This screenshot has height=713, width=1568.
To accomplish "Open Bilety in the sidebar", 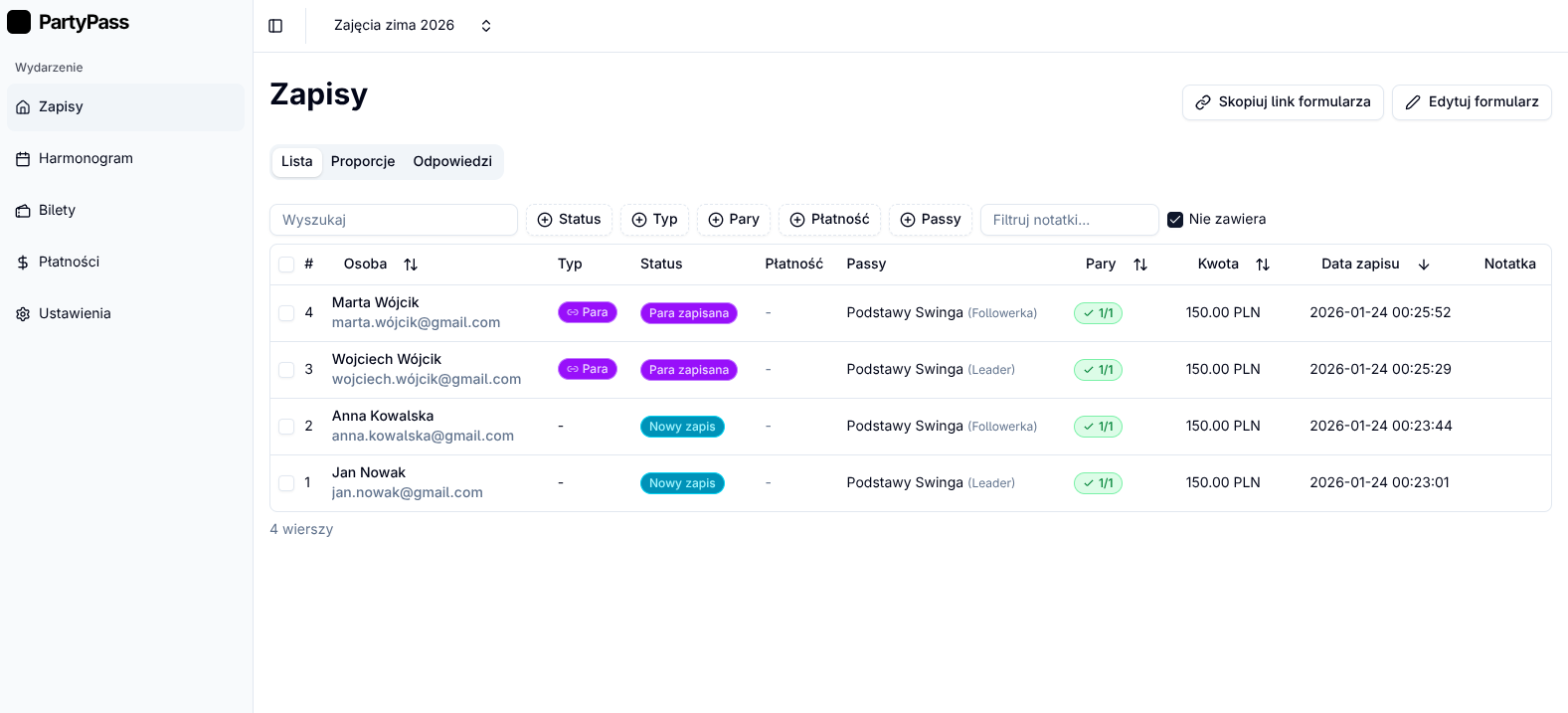I will pos(125,211).
